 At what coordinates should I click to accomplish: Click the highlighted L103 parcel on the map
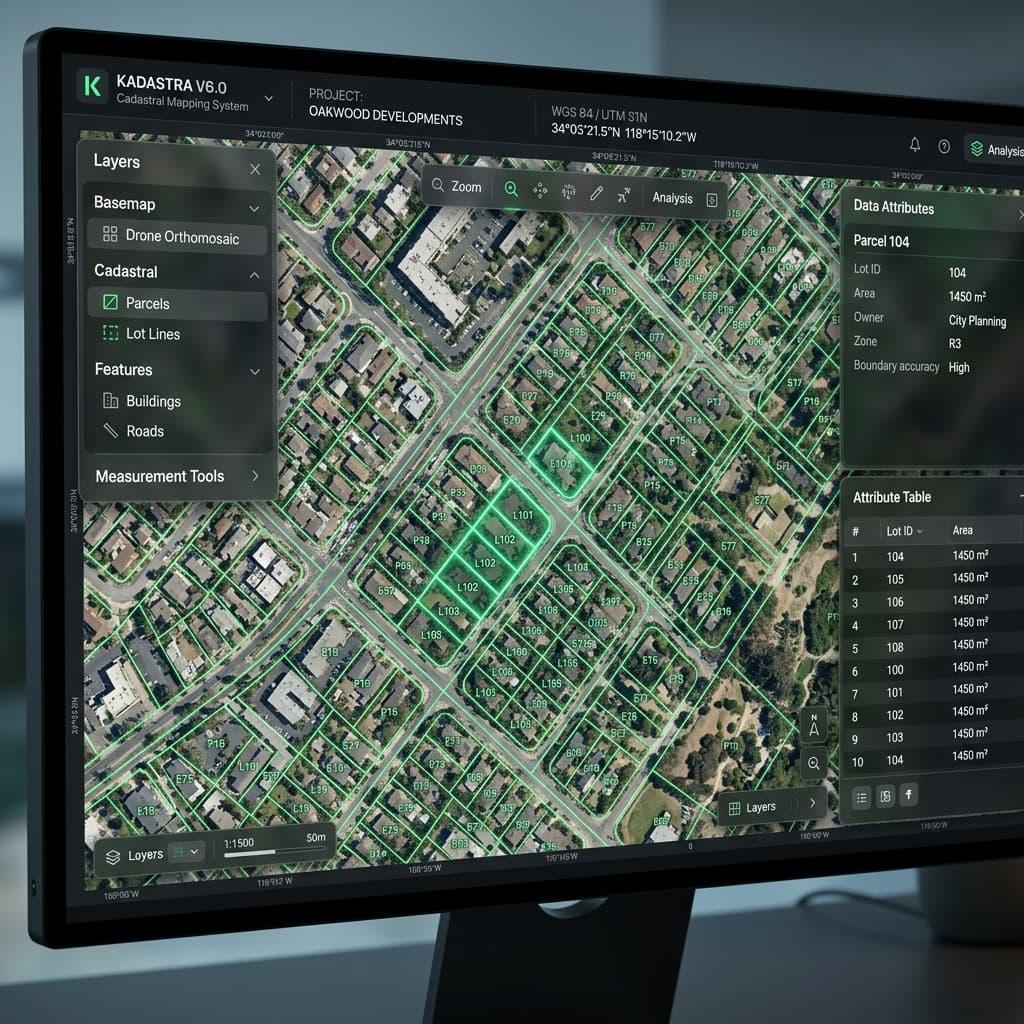pos(449,611)
